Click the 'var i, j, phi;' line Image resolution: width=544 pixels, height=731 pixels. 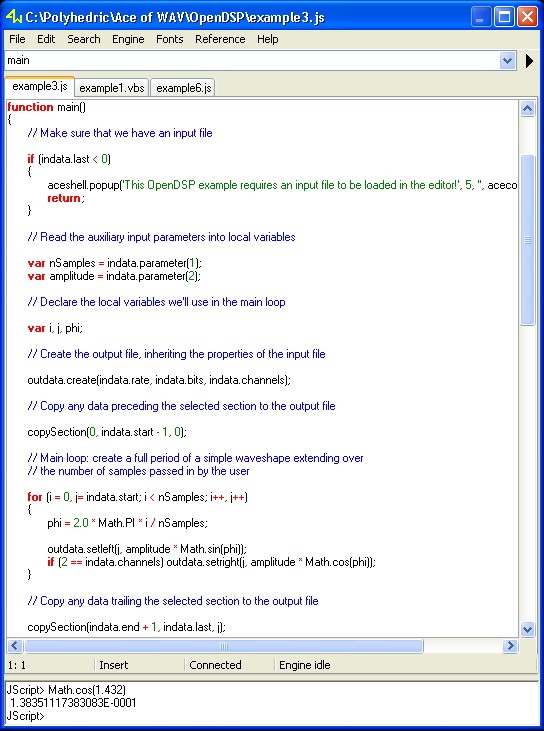55,328
